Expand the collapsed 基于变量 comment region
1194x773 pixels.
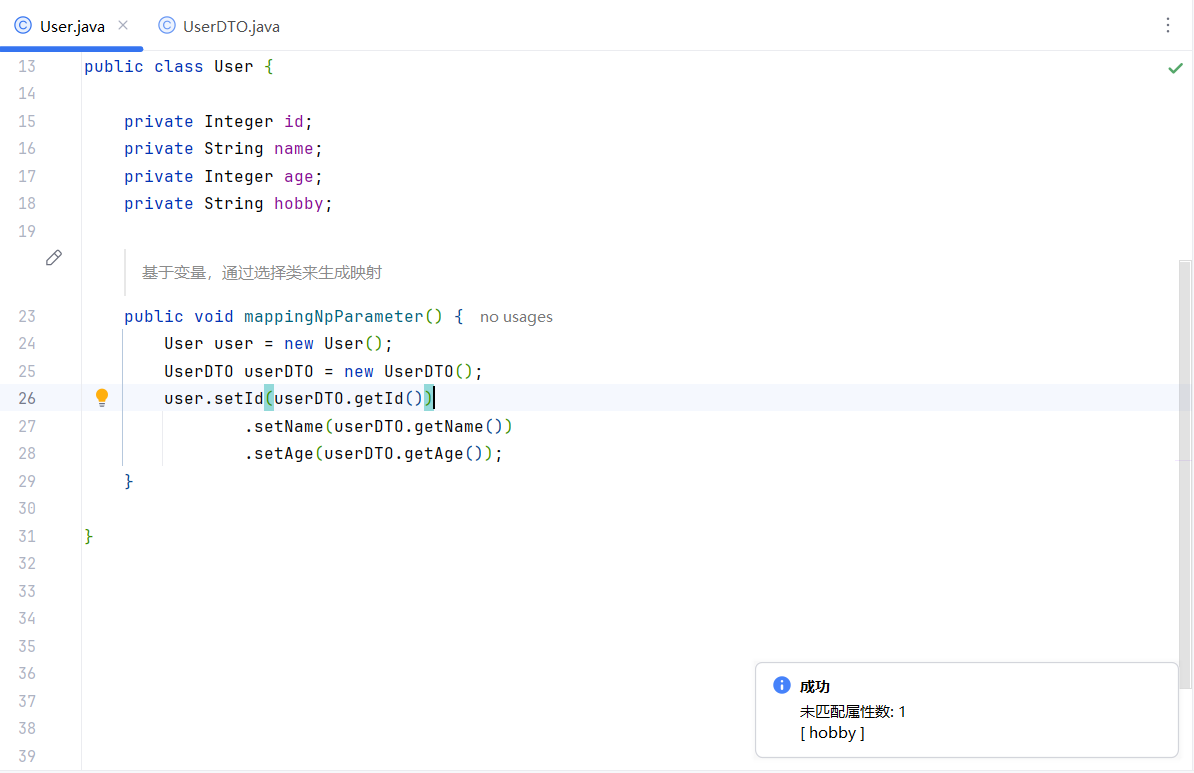pyautogui.click(x=263, y=272)
